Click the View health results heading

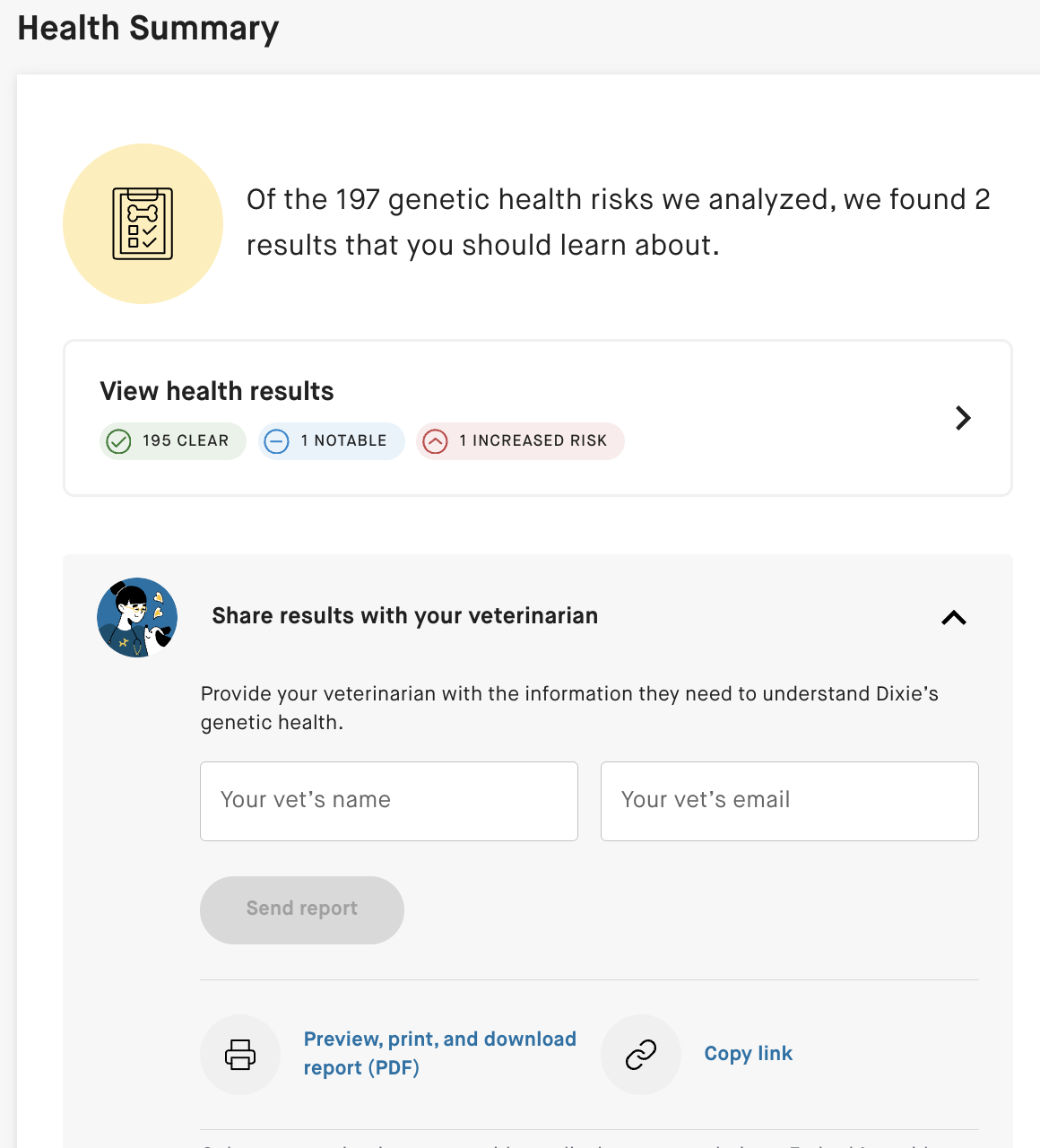tap(217, 391)
